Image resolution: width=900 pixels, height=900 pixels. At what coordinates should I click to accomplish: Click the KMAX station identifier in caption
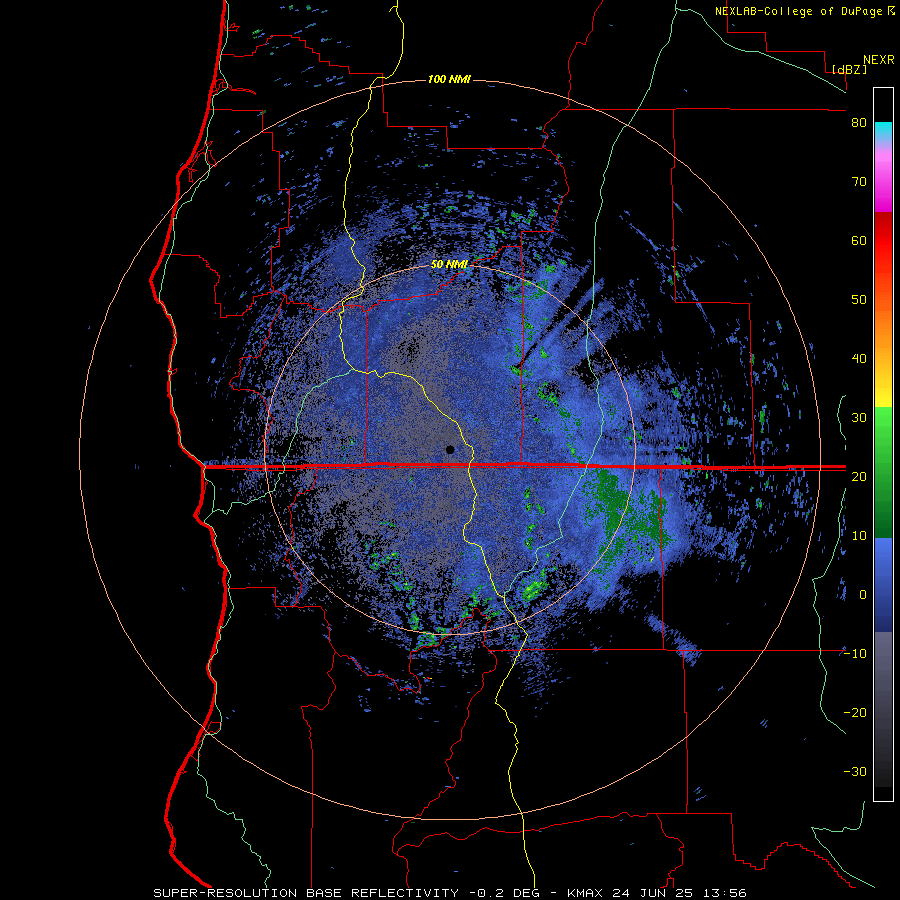585,893
